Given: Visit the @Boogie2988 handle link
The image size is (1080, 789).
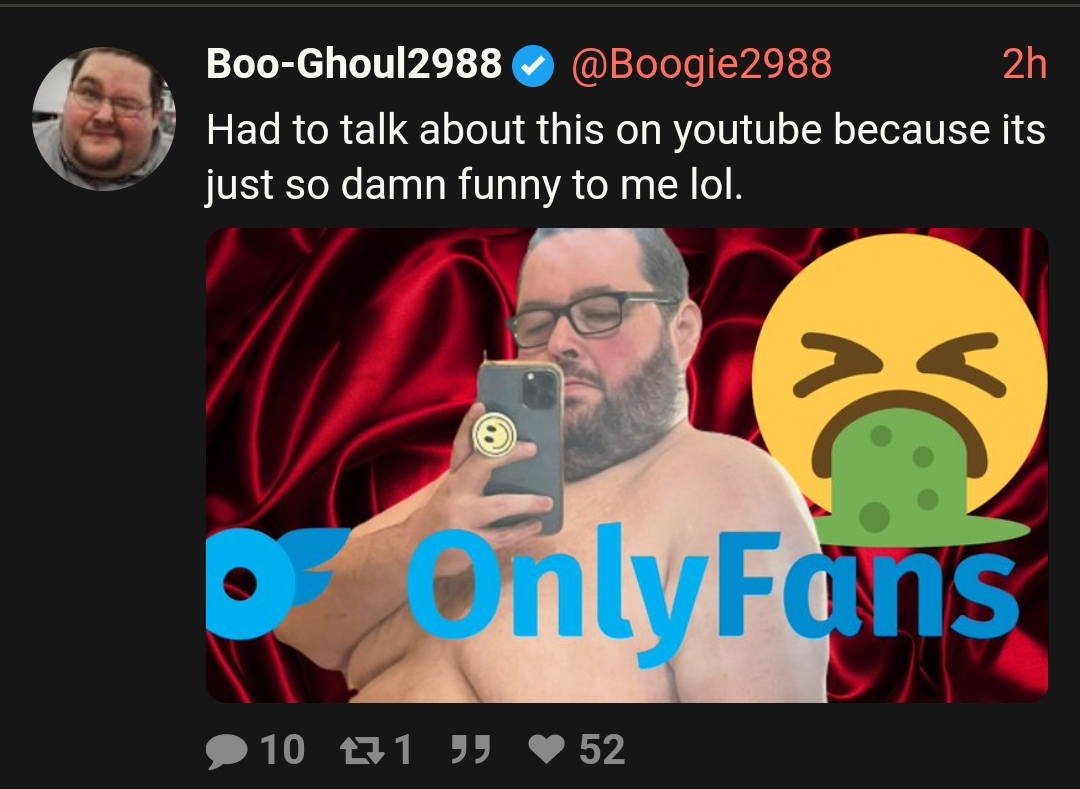Looking at the screenshot, I should (x=701, y=65).
